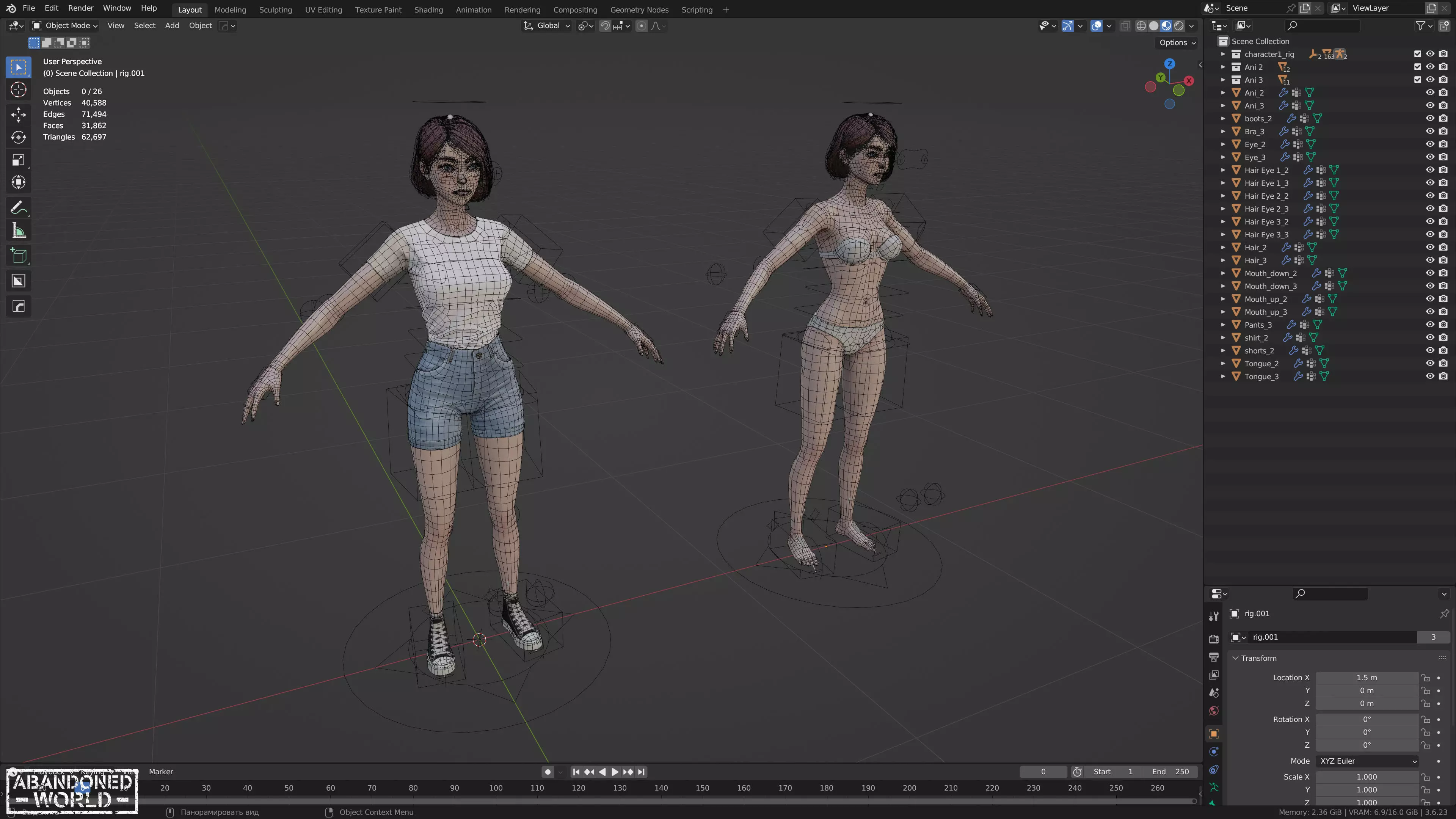
Task: Open the Marker menu in timeline
Action: pos(161,772)
